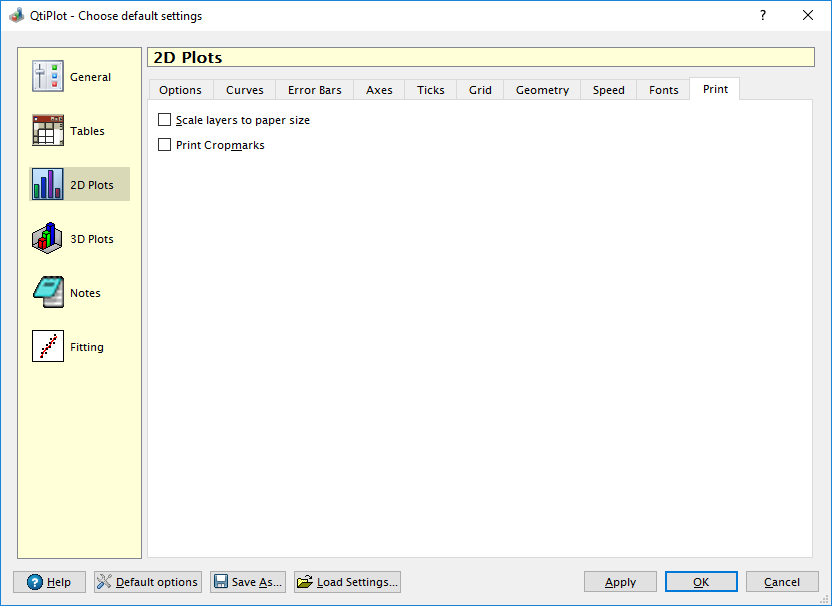
Task: Enable the Print Cropmarks checkbox
Action: pyautogui.click(x=165, y=145)
